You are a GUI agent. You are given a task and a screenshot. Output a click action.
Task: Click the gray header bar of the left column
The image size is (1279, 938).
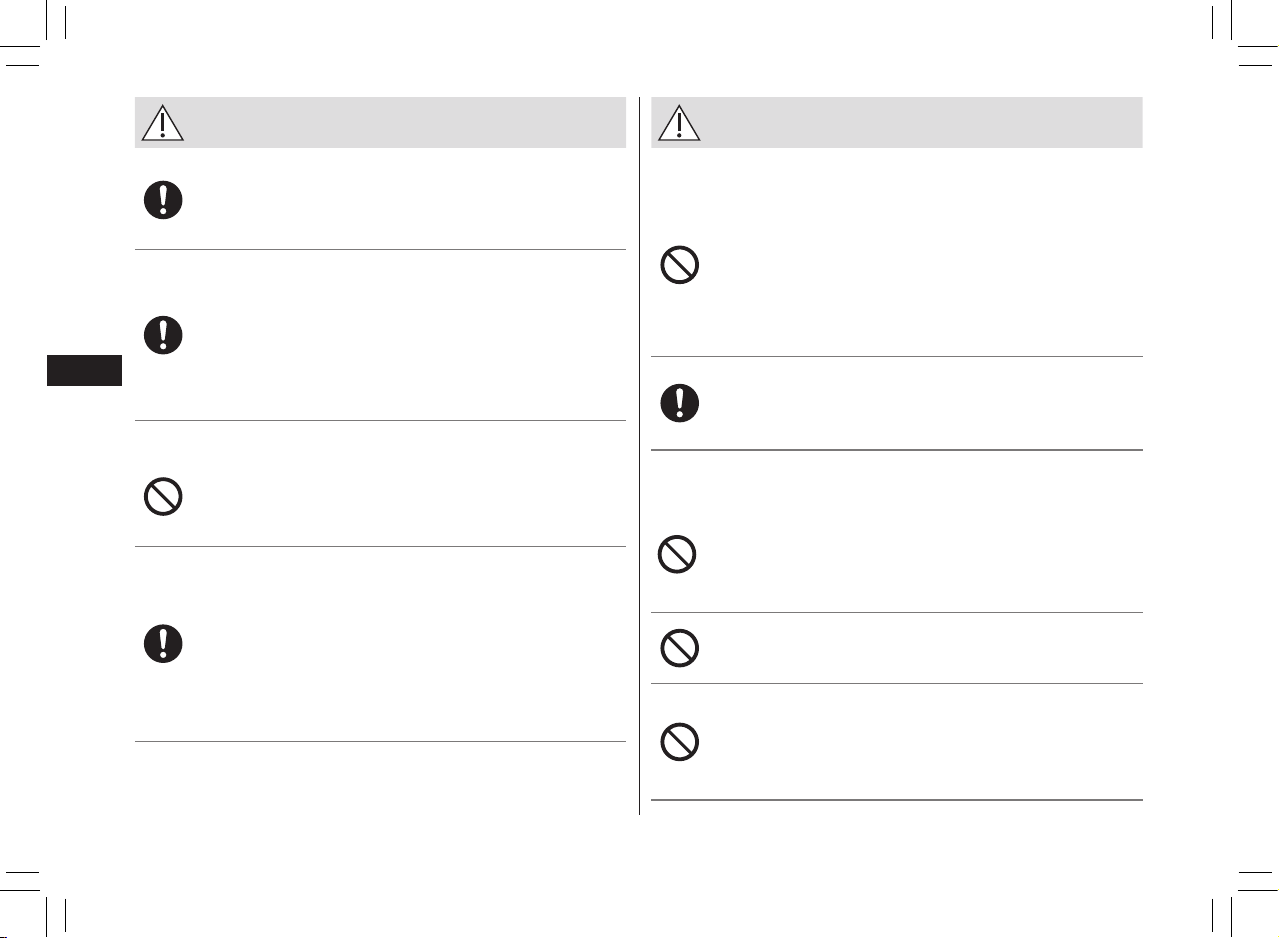pos(380,123)
